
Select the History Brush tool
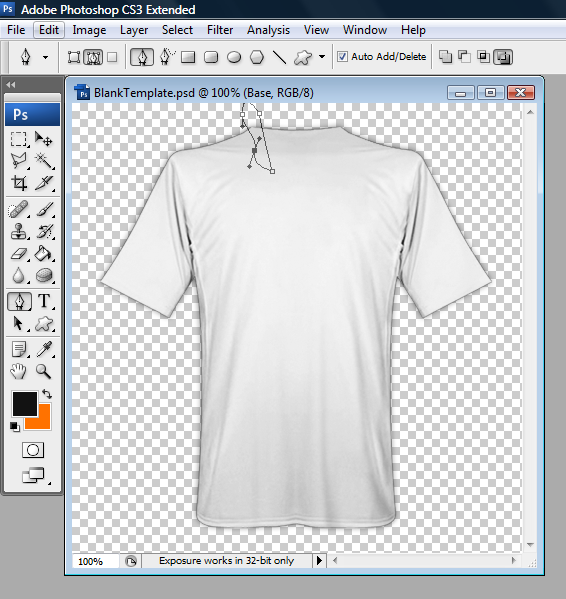(44, 232)
